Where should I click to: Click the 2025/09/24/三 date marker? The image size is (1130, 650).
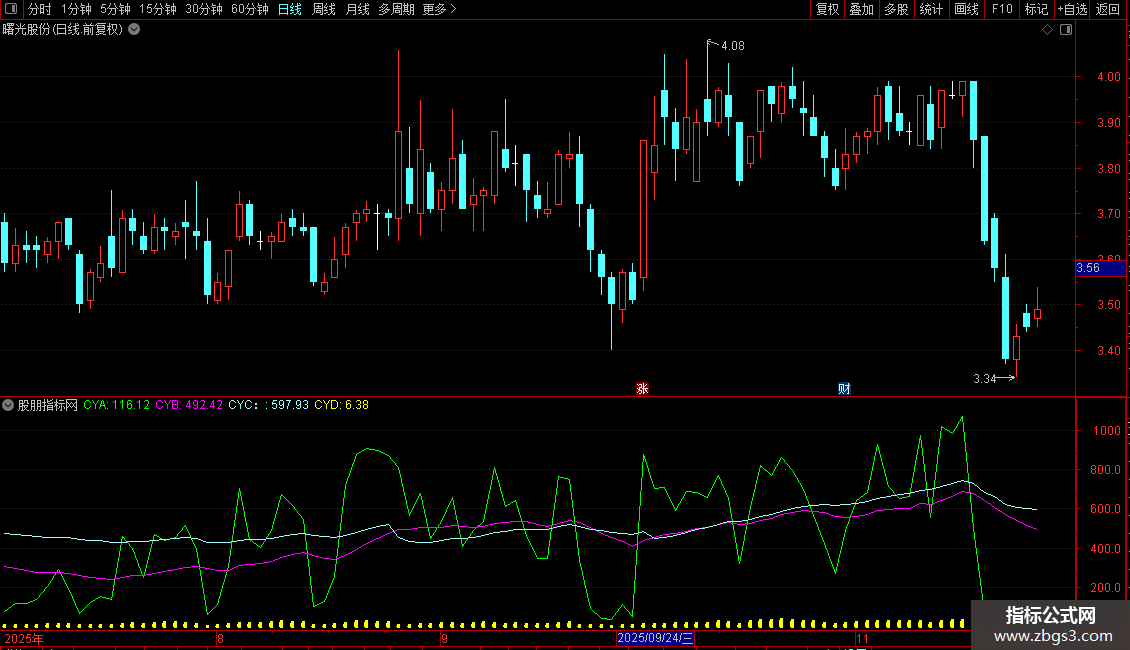point(655,638)
